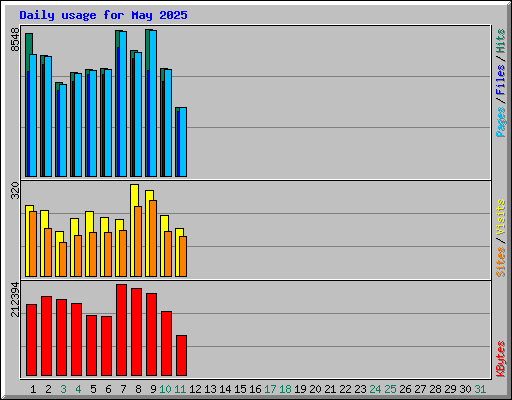Click day 11 on the x-axis

pos(180,389)
